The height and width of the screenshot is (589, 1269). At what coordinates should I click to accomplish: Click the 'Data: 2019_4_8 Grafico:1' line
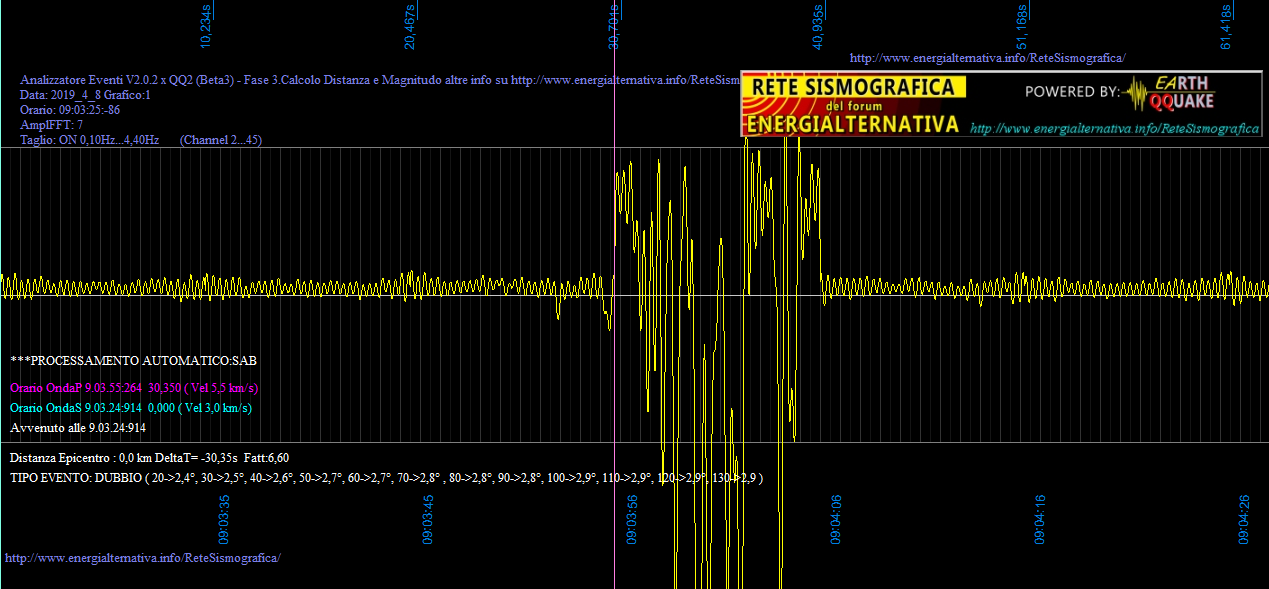[85, 95]
